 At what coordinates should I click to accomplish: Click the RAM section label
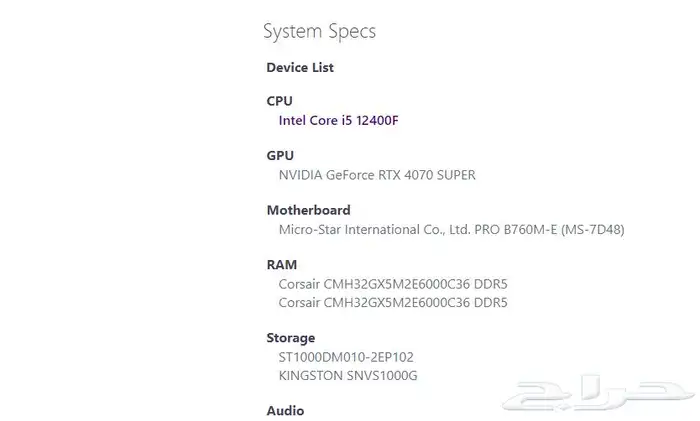click(x=281, y=265)
